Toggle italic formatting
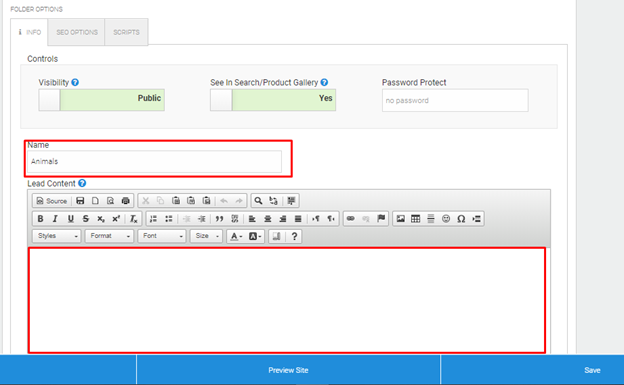The image size is (624, 385). coord(55,219)
